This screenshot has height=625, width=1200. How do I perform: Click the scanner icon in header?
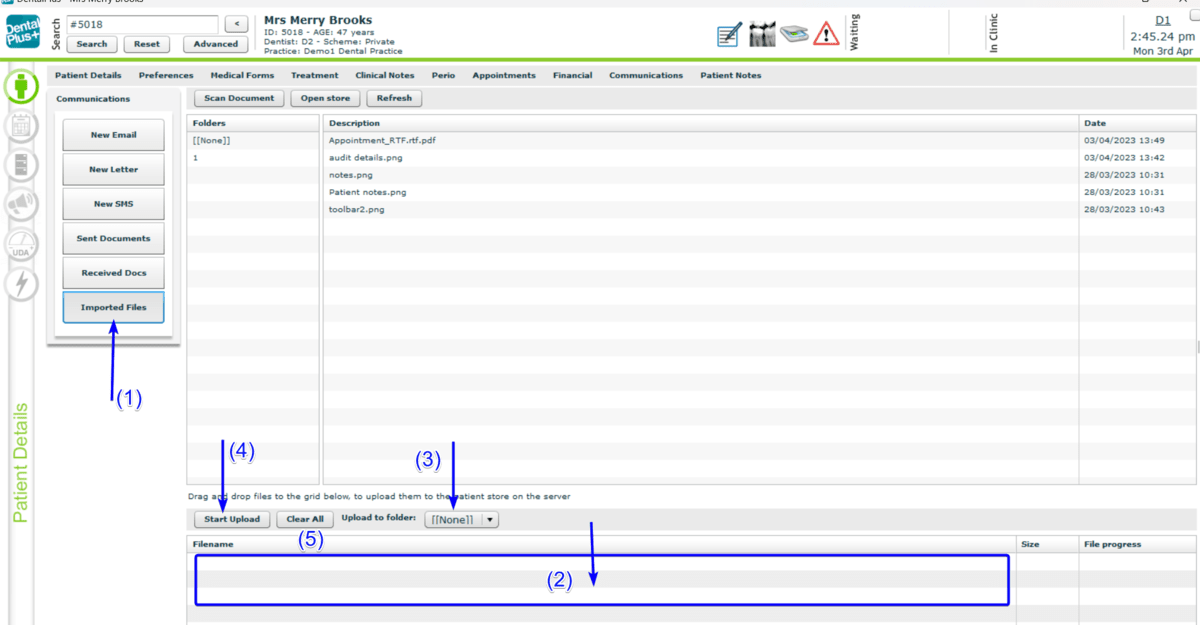(794, 34)
